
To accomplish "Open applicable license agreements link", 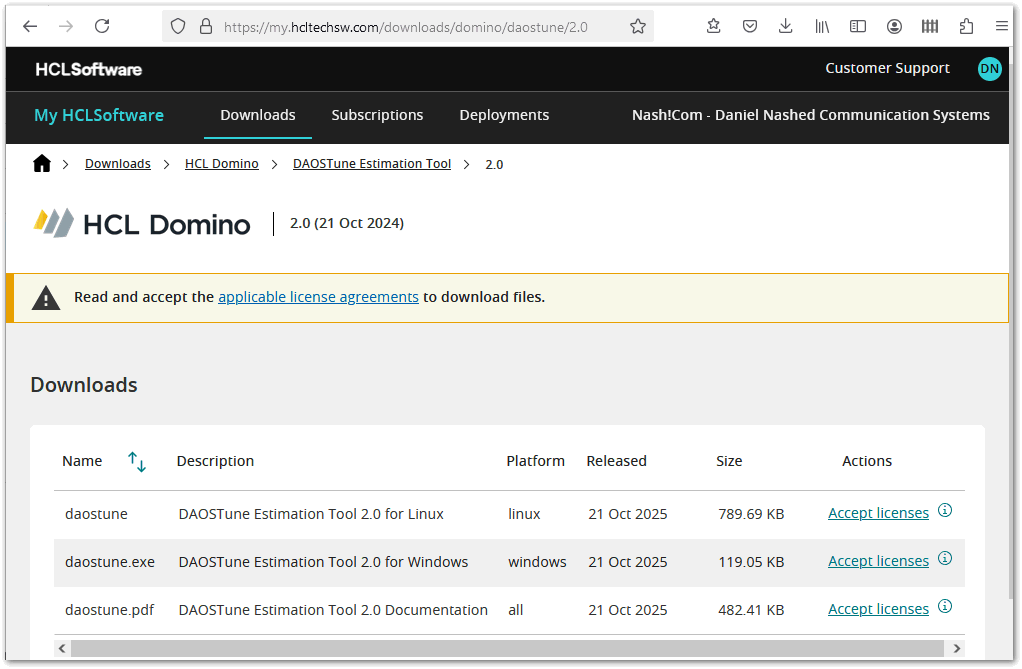I will click(x=318, y=297).
